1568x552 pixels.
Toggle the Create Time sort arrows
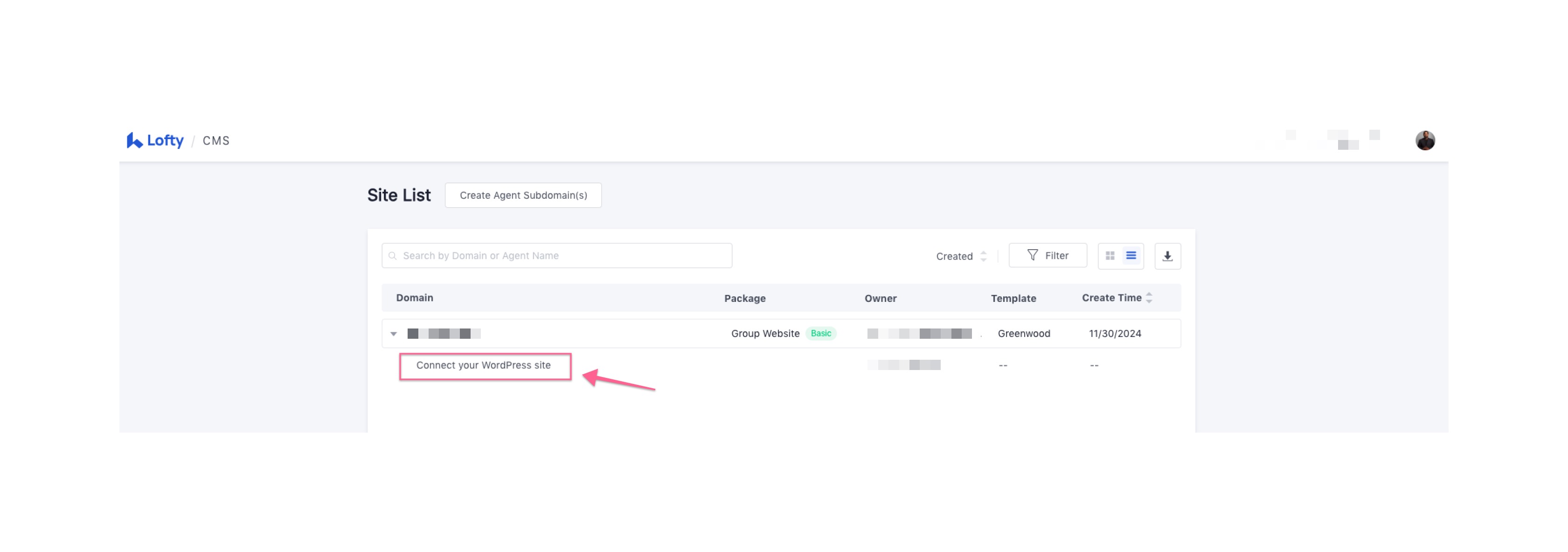click(x=1149, y=298)
